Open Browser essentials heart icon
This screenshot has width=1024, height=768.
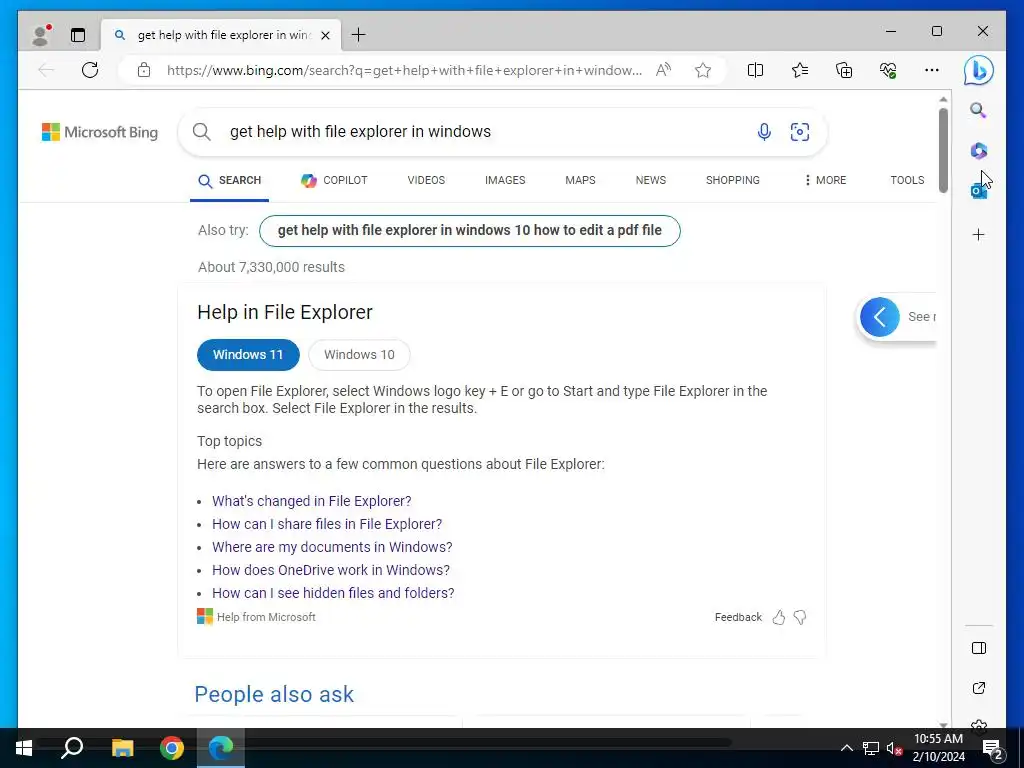(888, 70)
